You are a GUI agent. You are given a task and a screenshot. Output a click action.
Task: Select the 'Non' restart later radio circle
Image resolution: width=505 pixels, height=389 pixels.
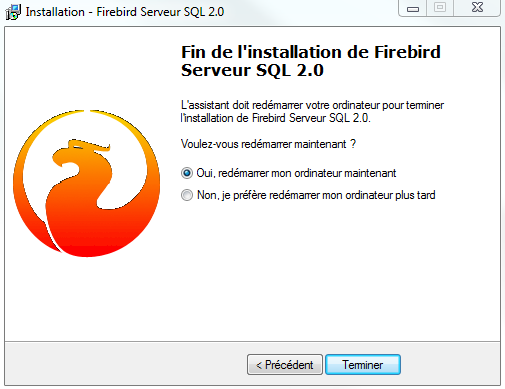click(x=187, y=195)
